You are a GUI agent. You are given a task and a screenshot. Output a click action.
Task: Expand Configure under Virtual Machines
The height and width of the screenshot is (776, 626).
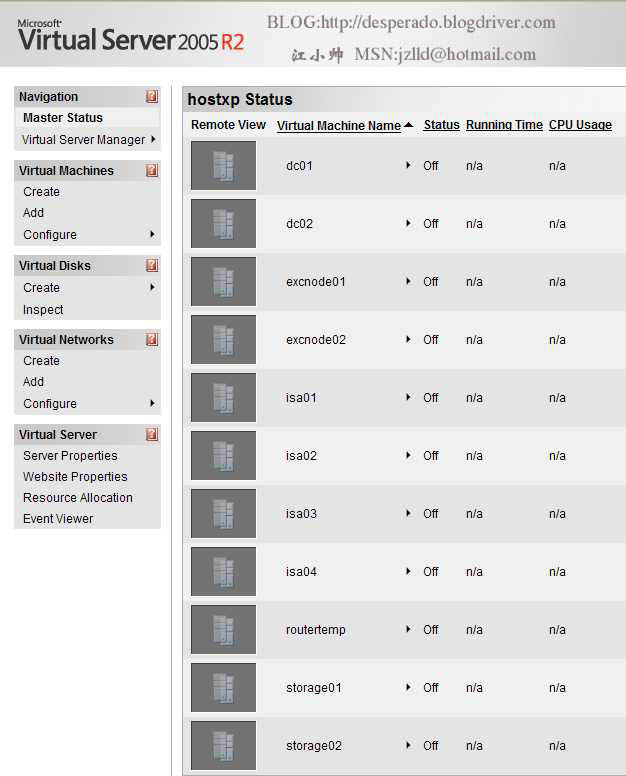click(x=153, y=235)
